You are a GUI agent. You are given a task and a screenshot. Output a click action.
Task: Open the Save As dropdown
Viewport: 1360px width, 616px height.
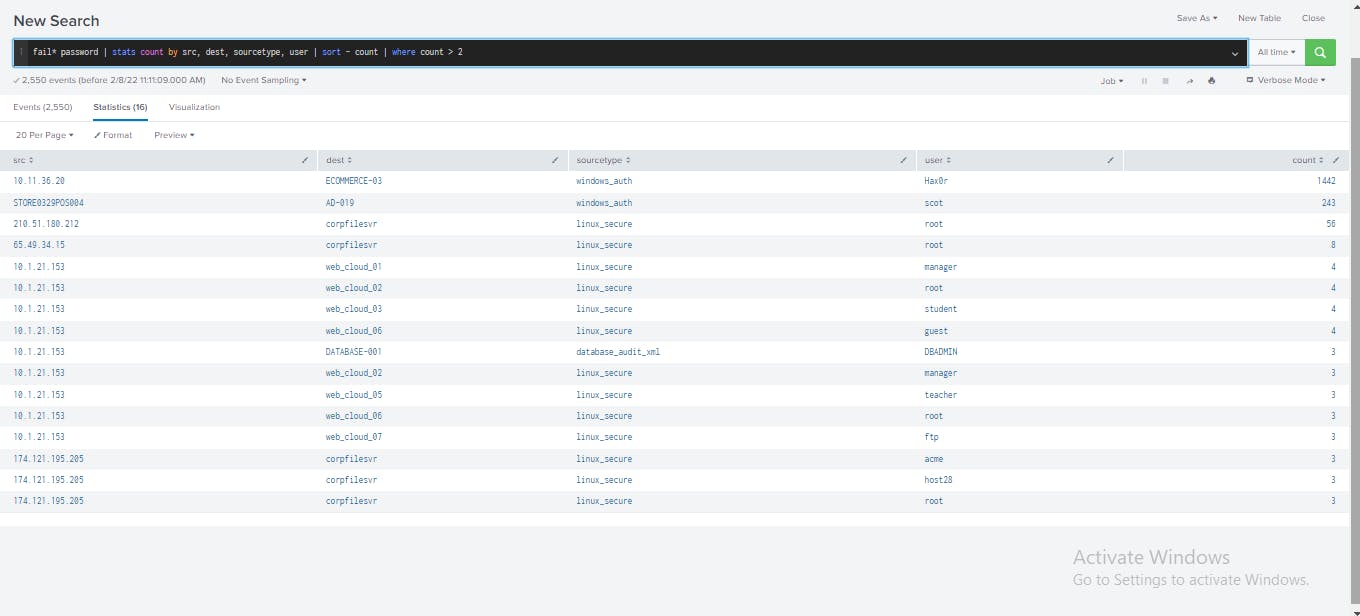point(1197,18)
